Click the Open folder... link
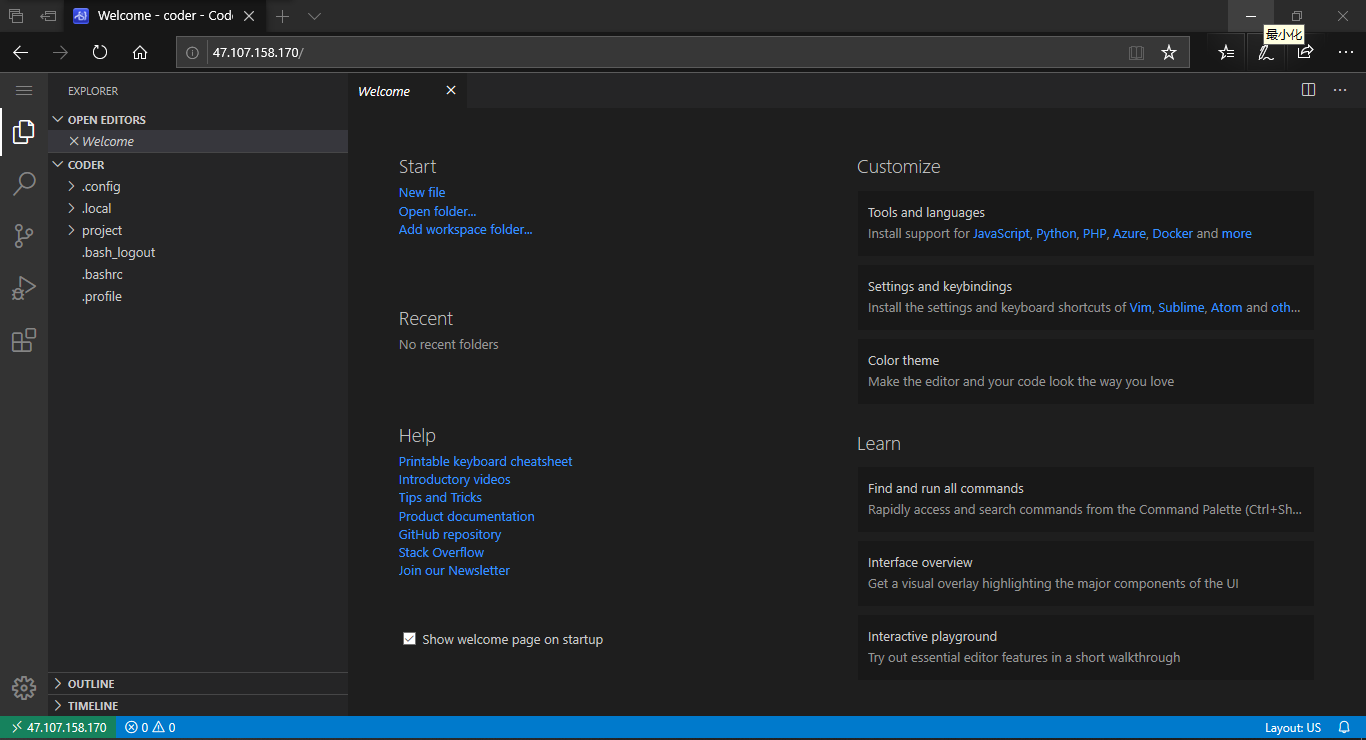1366x740 pixels. pyautogui.click(x=437, y=211)
